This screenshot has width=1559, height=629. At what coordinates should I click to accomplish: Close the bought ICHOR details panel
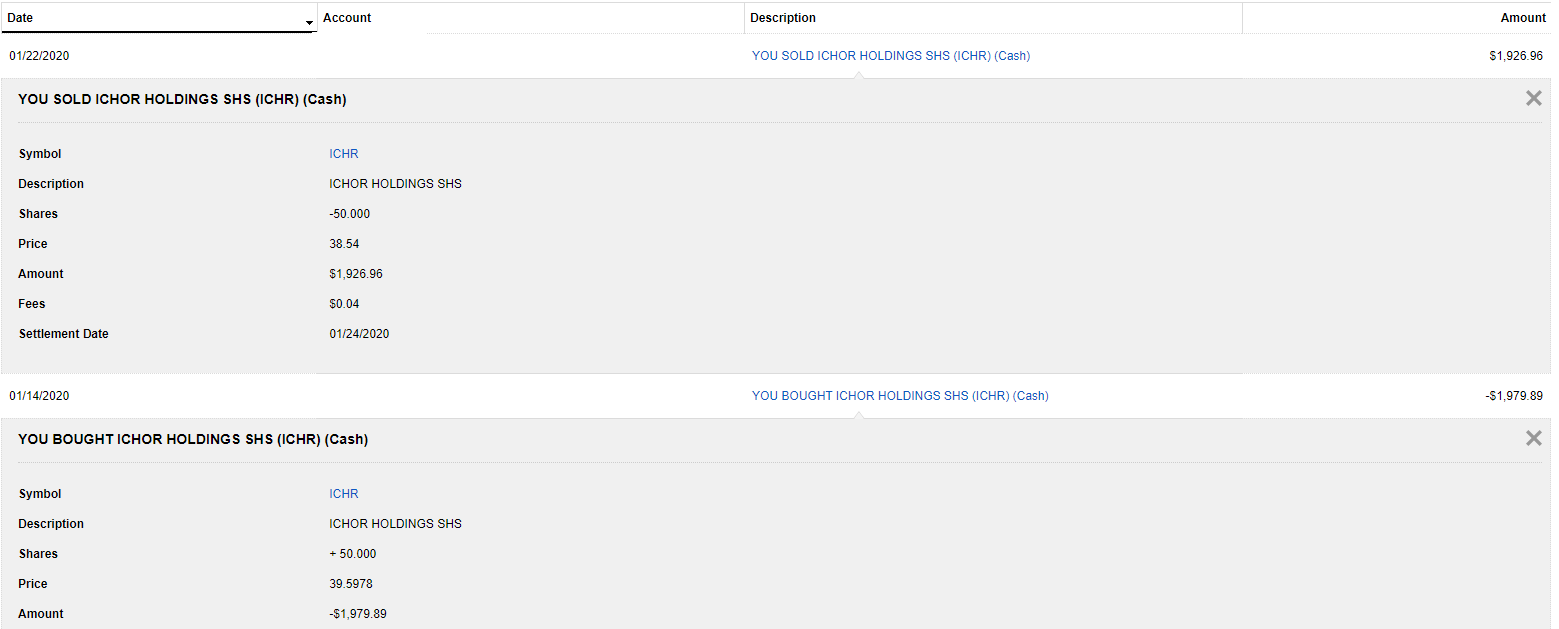(1533, 438)
